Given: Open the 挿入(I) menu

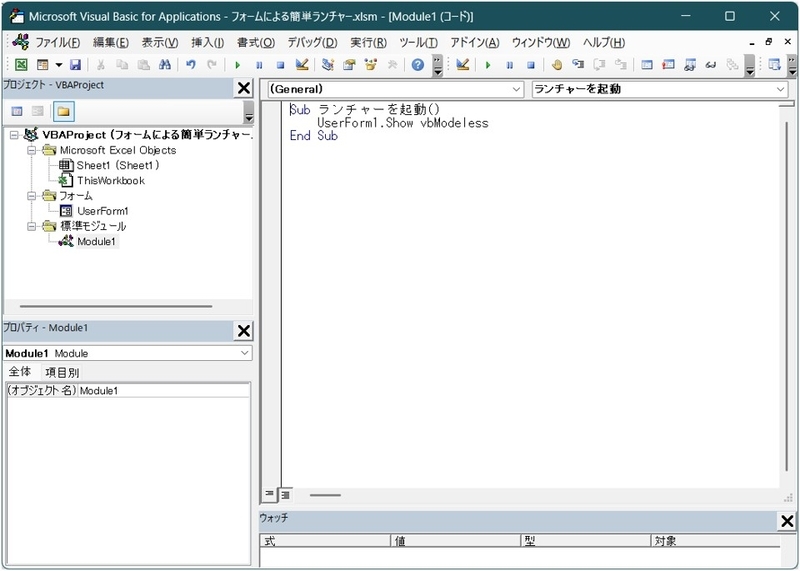Looking at the screenshot, I should coord(208,43).
